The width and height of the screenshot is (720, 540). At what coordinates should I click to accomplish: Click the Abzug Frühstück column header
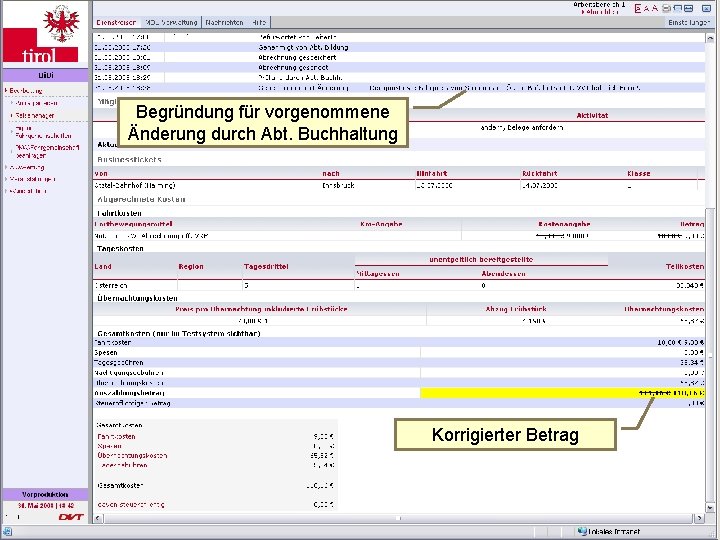point(516,309)
